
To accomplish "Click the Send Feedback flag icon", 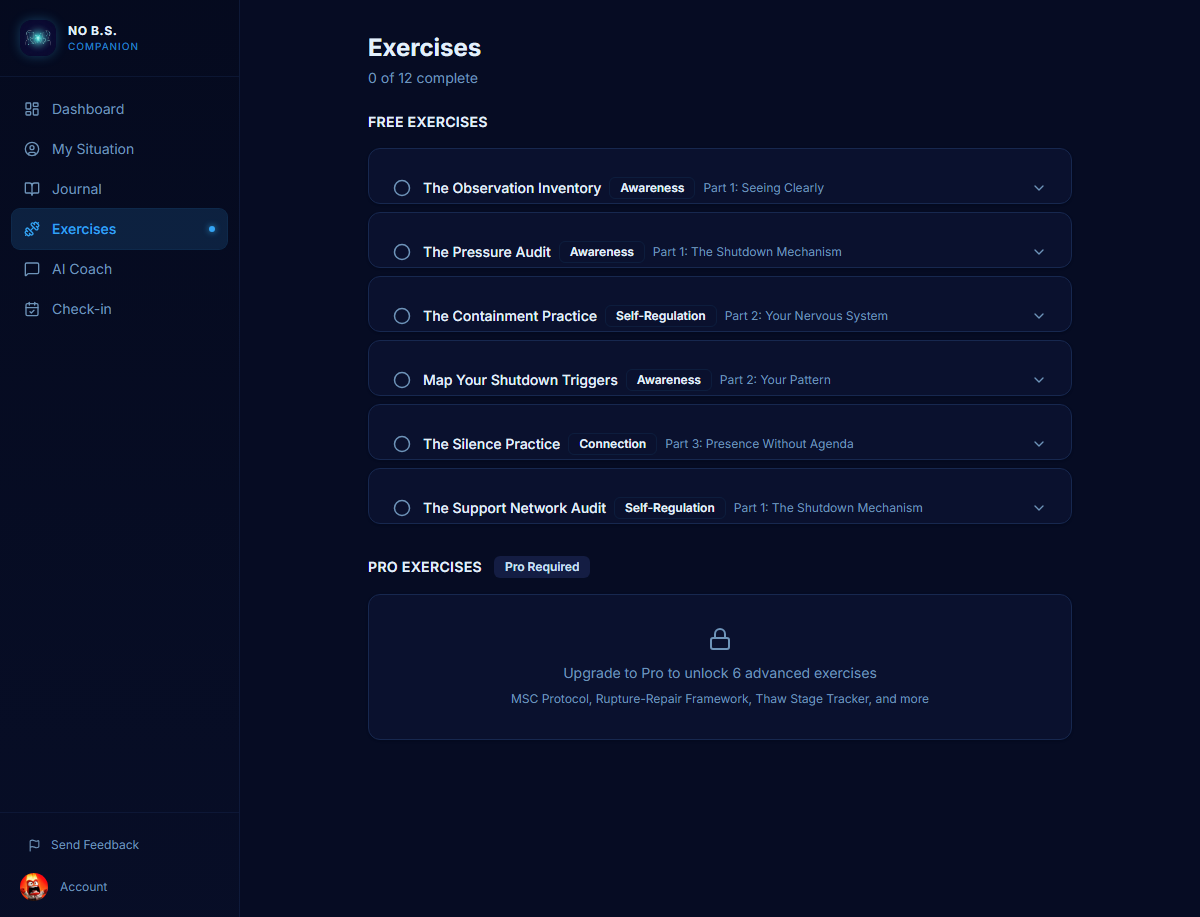I will [34, 845].
